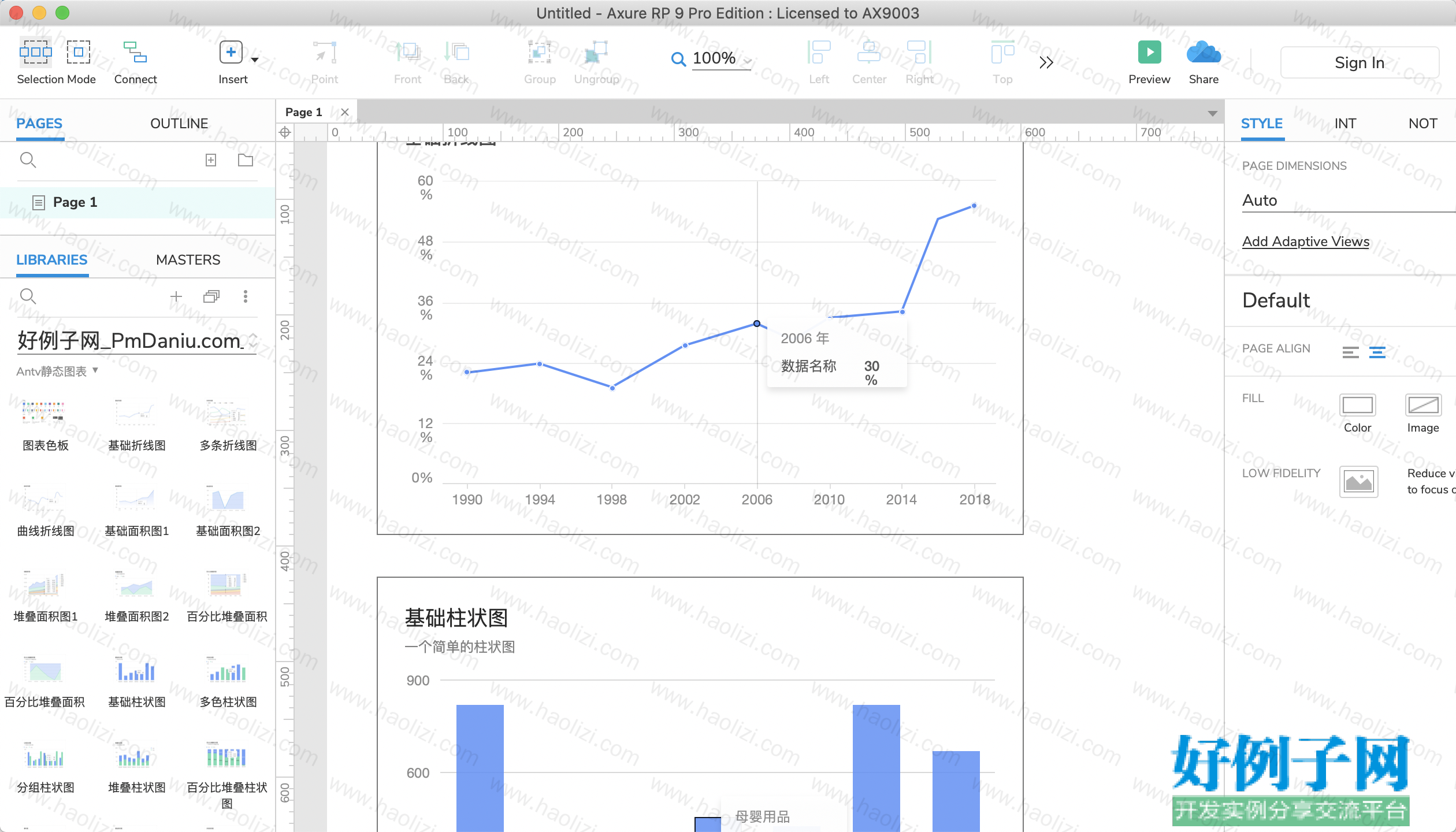Click the Preview play button

[1149, 52]
